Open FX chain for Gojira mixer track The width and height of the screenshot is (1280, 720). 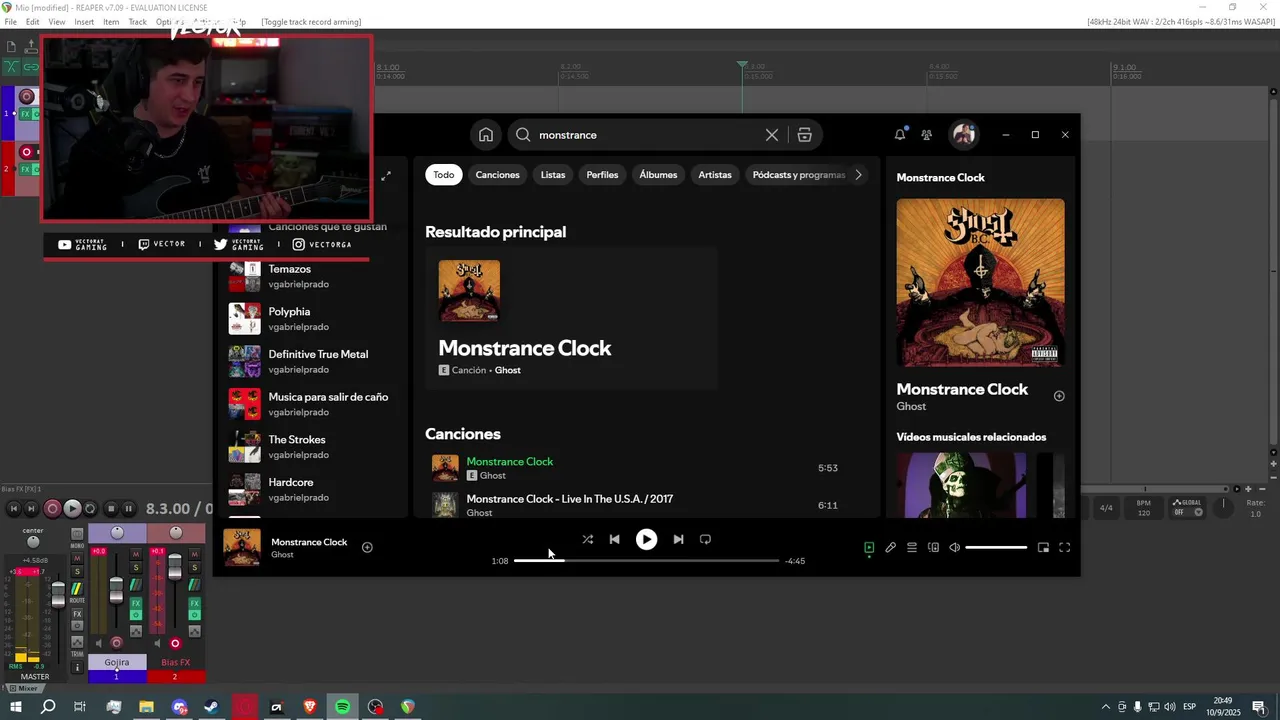pyautogui.click(x=136, y=603)
